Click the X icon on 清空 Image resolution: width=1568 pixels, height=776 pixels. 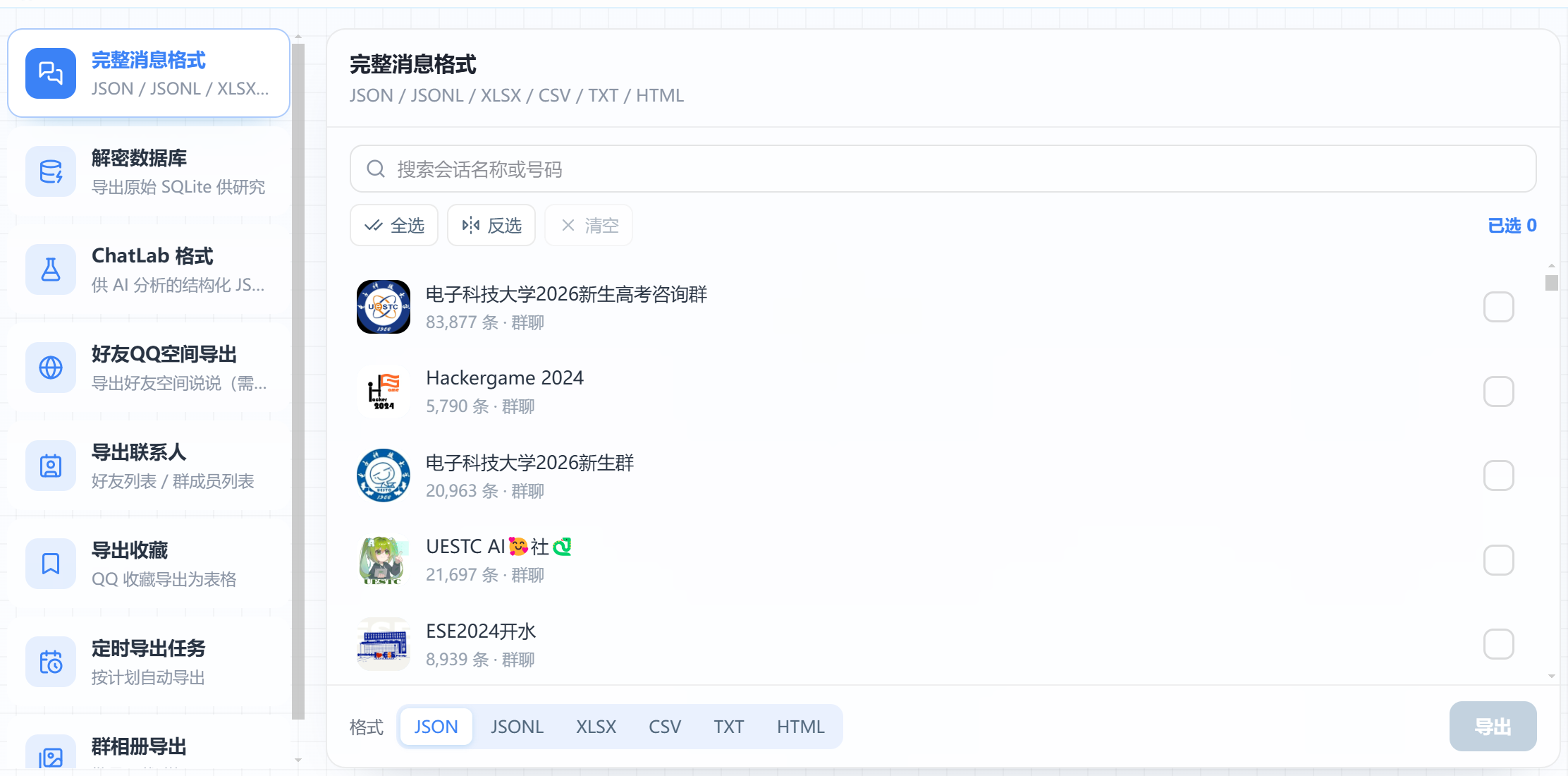click(568, 226)
